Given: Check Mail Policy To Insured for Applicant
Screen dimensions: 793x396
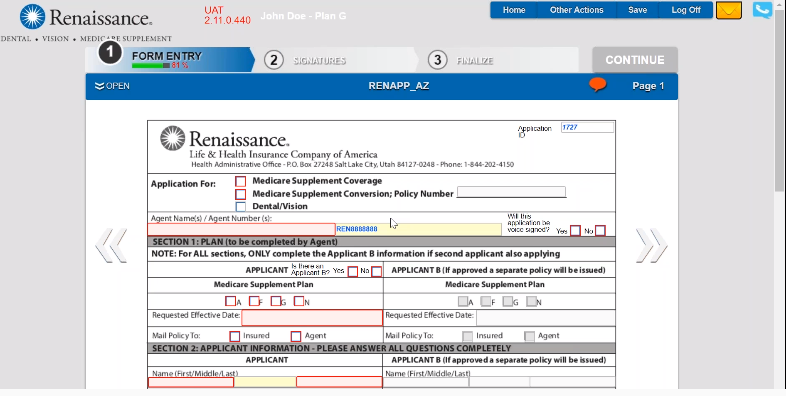Looking at the screenshot, I should tap(235, 336).
